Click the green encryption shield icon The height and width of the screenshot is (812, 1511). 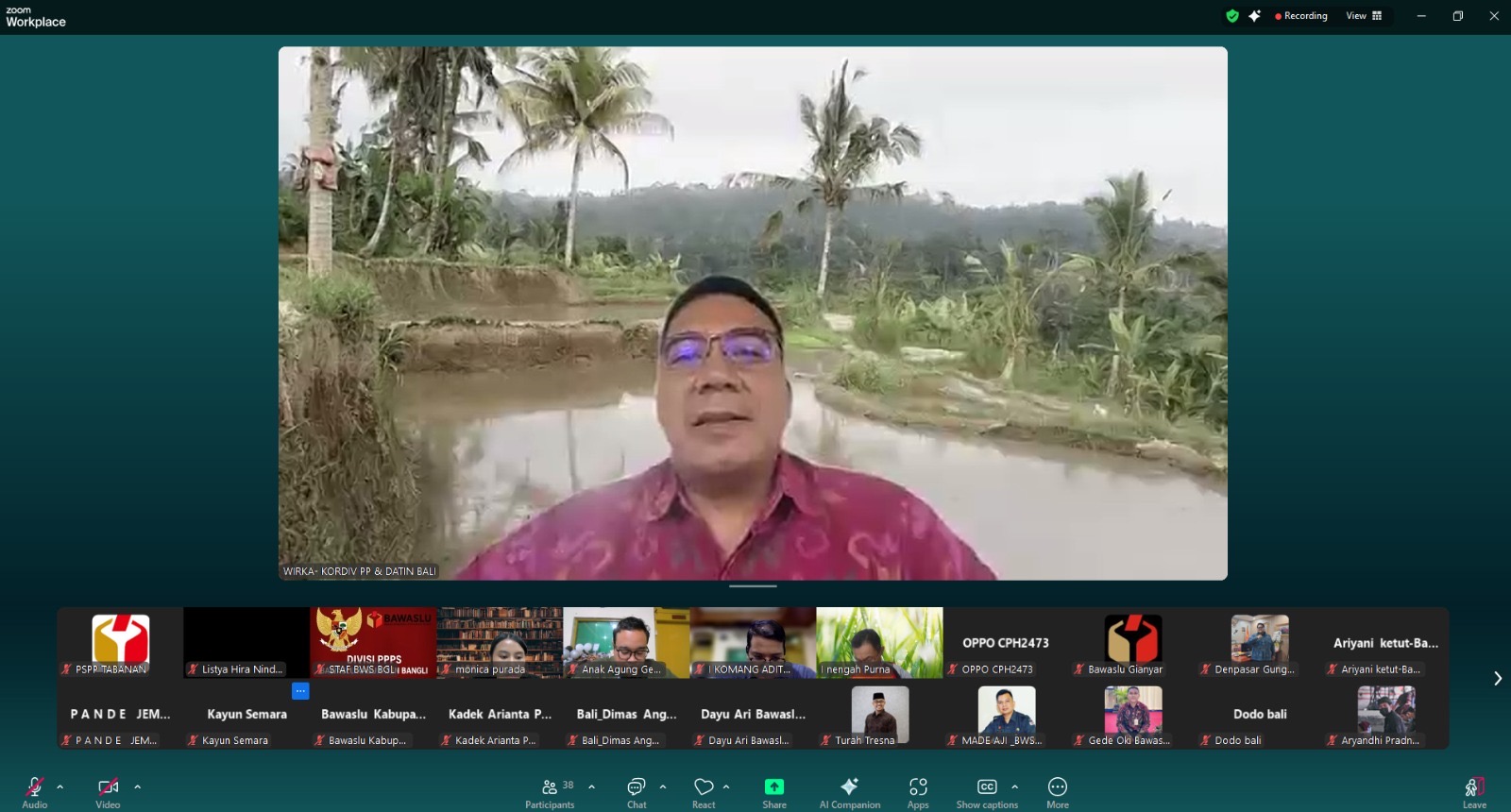(1231, 16)
